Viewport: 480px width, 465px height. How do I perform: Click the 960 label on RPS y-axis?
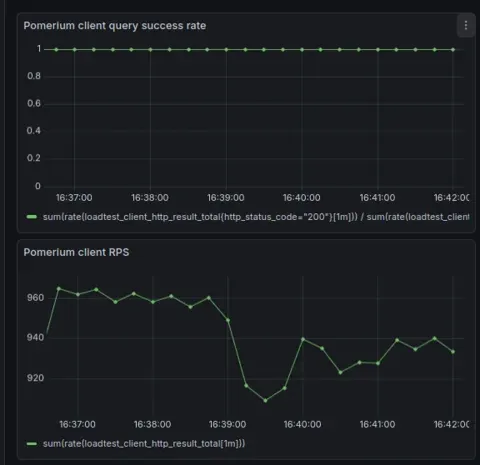click(x=35, y=298)
